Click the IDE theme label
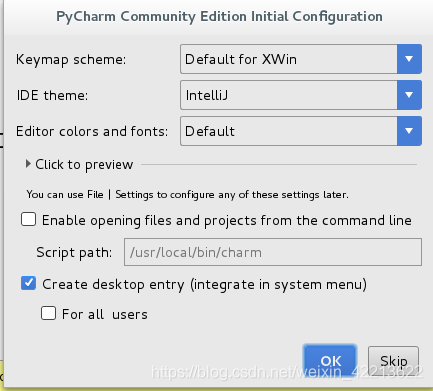This screenshot has height=391, width=433. coord(52,95)
